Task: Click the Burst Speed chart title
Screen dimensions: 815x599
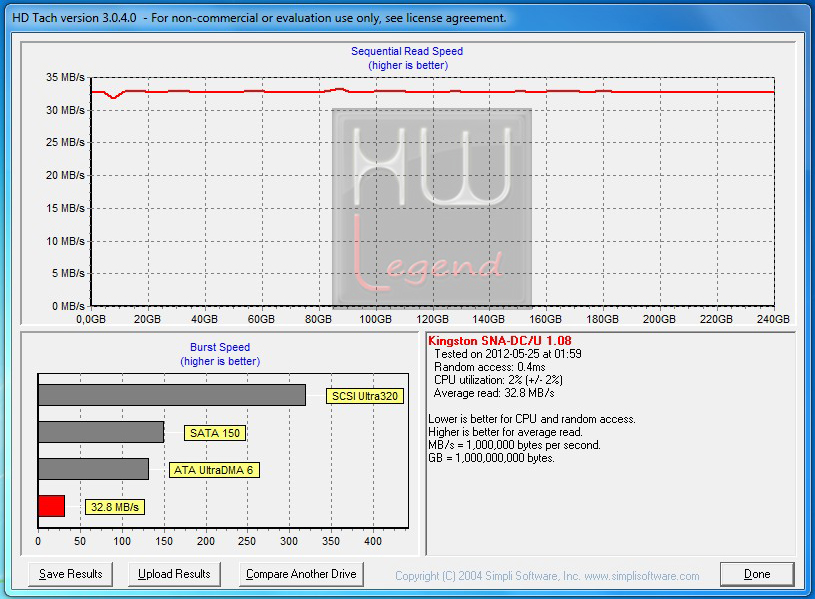Action: click(220, 347)
